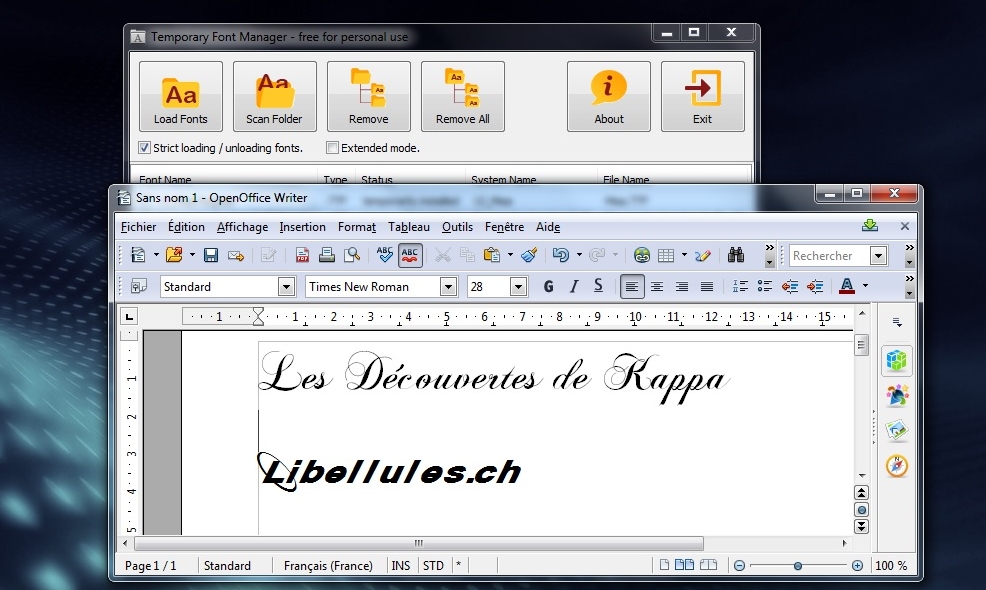Click the zoom in plus button
The width and height of the screenshot is (986, 590).
click(857, 565)
